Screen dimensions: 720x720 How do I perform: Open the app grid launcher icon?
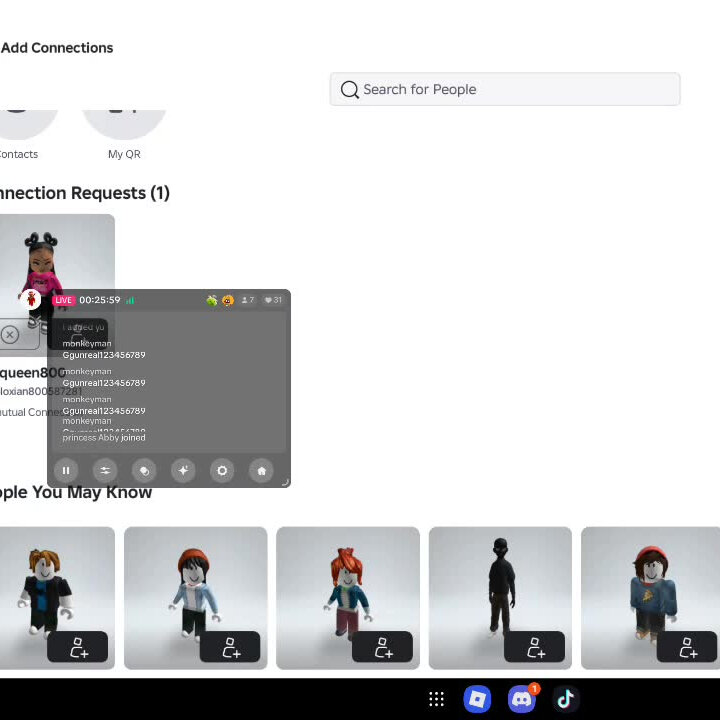pos(436,699)
